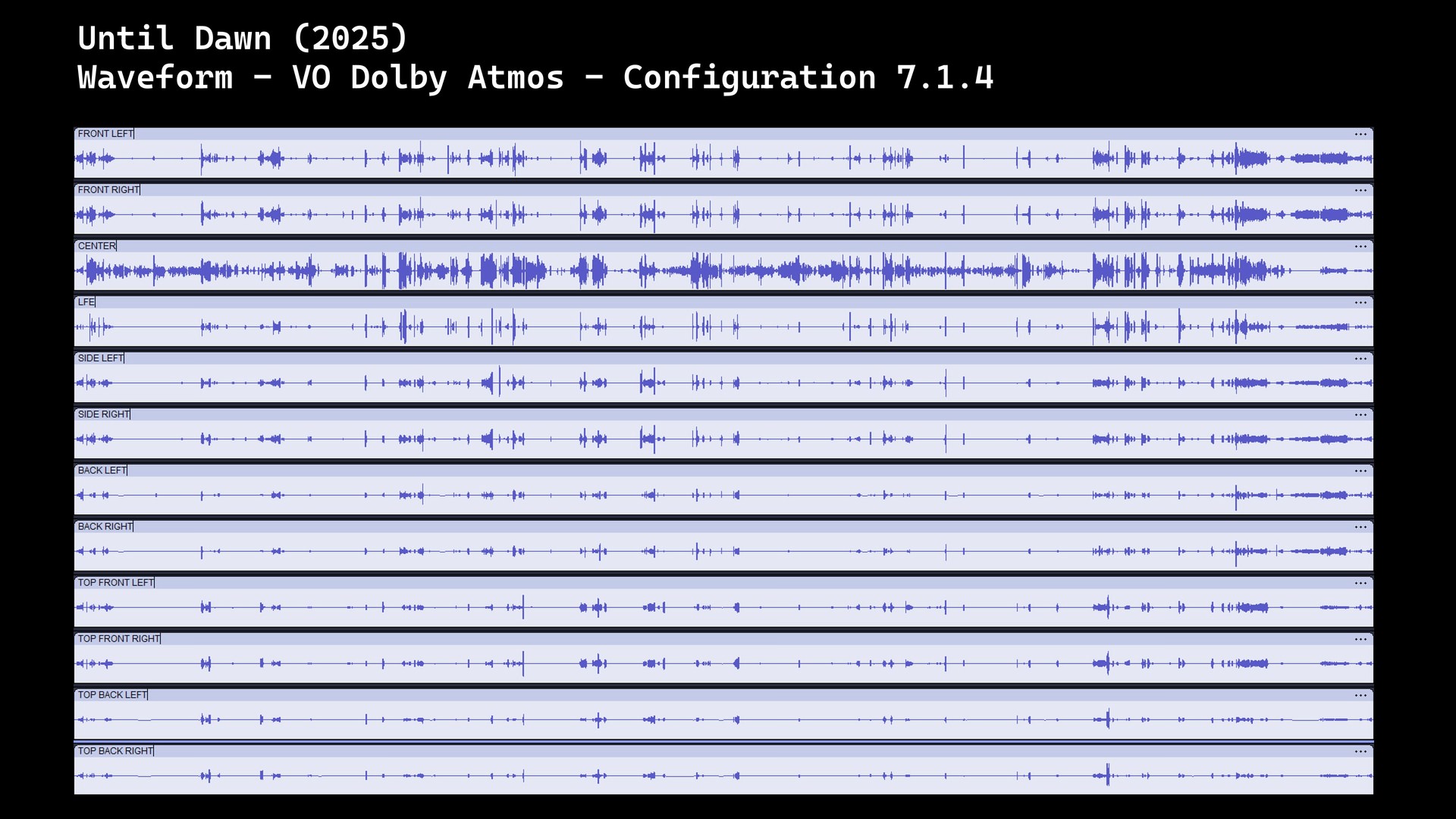Image resolution: width=1456 pixels, height=819 pixels.
Task: Select the TOP BACK RIGHT track label
Action: (x=115, y=751)
